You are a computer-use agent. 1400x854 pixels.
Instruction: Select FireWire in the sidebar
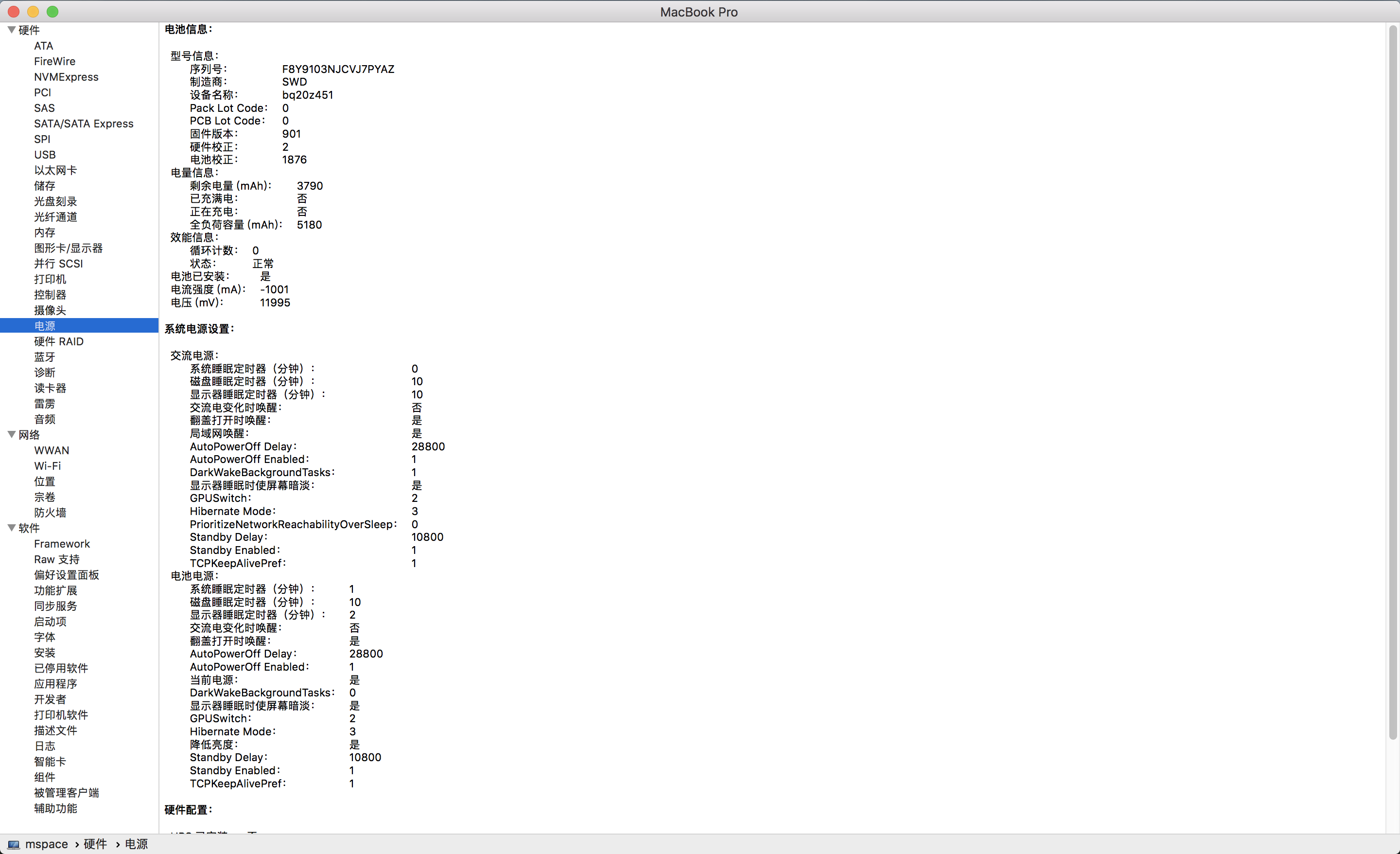[x=54, y=61]
